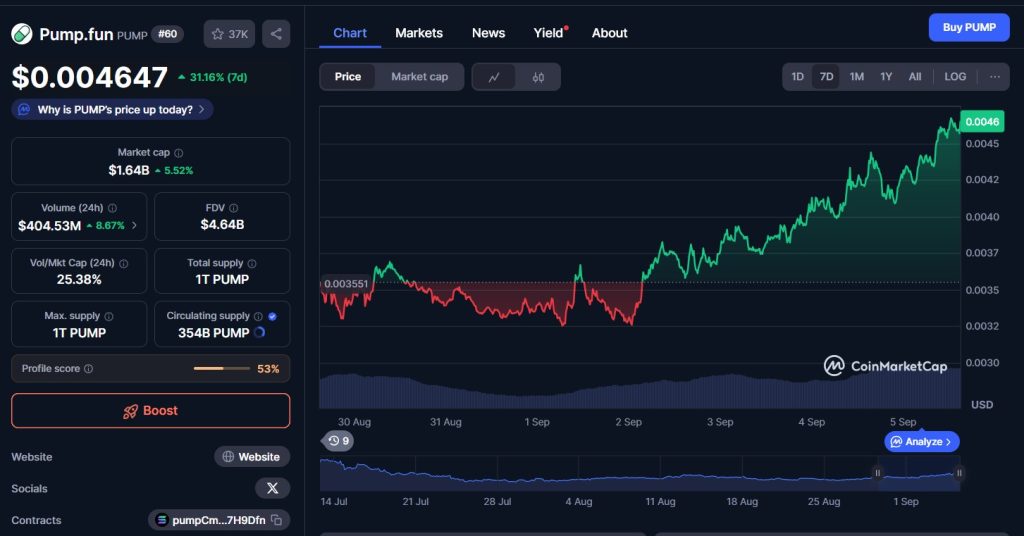Click right handle of timeline range slider
This screenshot has height=536, width=1024.
click(958, 473)
